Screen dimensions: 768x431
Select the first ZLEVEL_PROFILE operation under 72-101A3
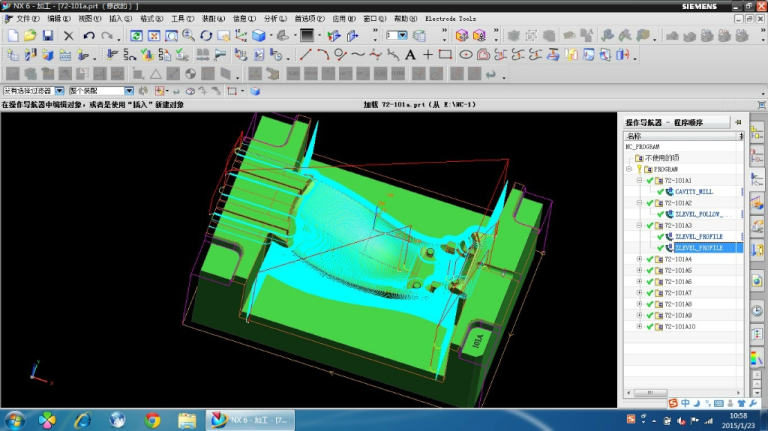699,237
